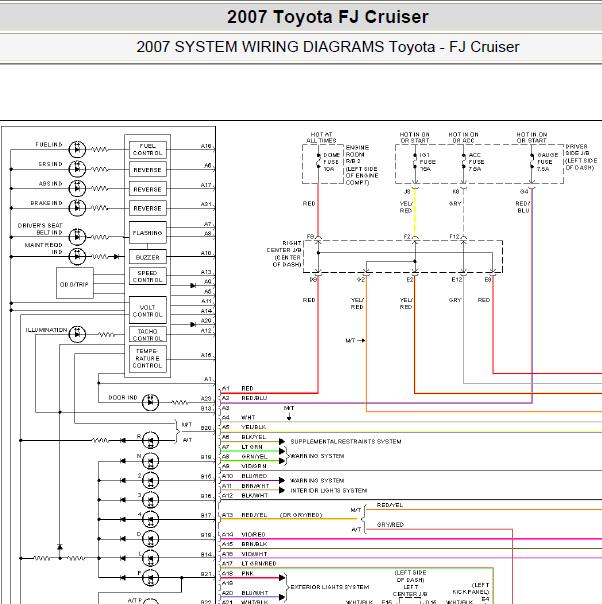Click 'SUPPLEMENTAL RESTRAINTS SYSTEM' text
602x604 pixels.
tap(346, 441)
